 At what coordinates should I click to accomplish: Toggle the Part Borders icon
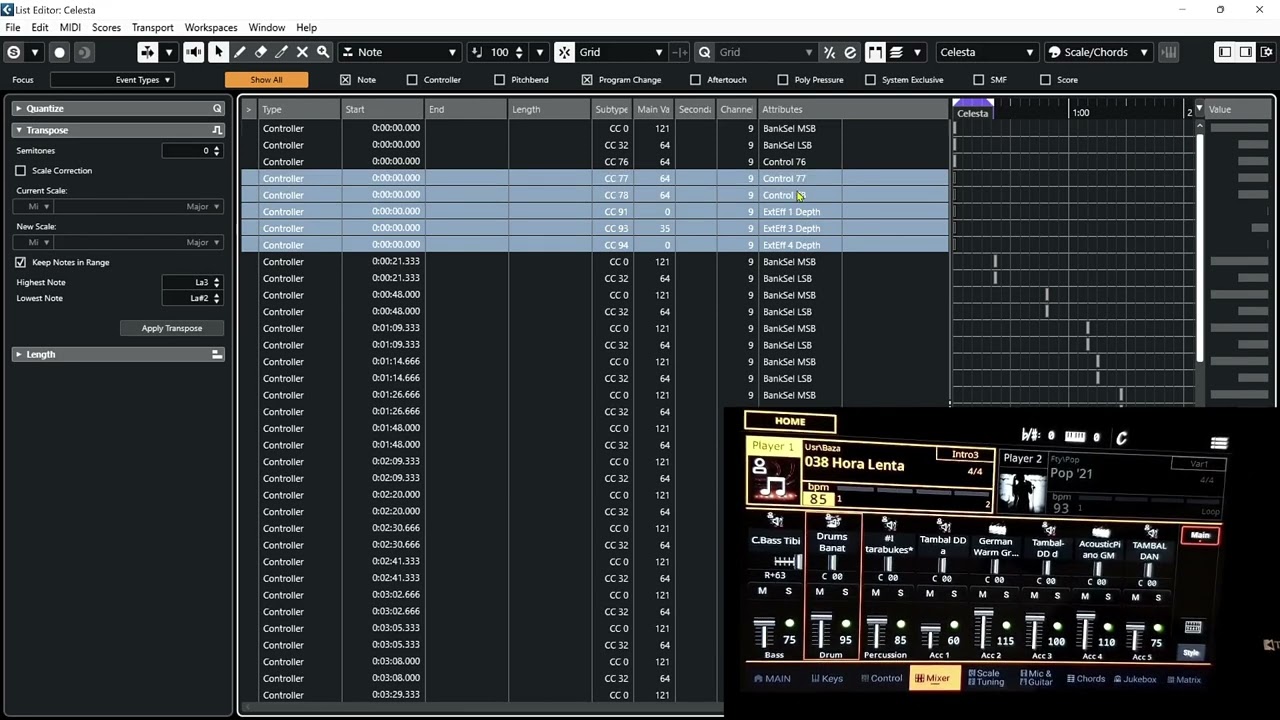[875, 52]
